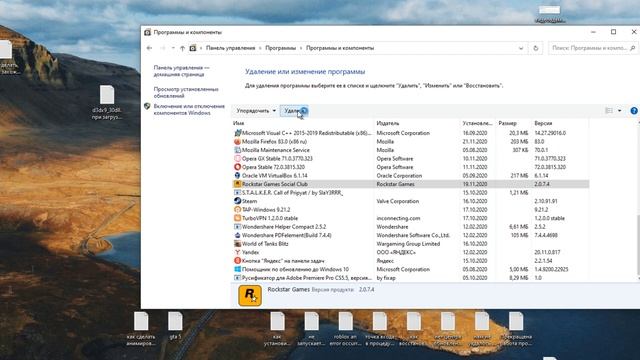The width and height of the screenshot is (640, 360).
Task: Select the Microsoft Visual C++ 2015-2019 icon
Action: [x=238, y=133]
